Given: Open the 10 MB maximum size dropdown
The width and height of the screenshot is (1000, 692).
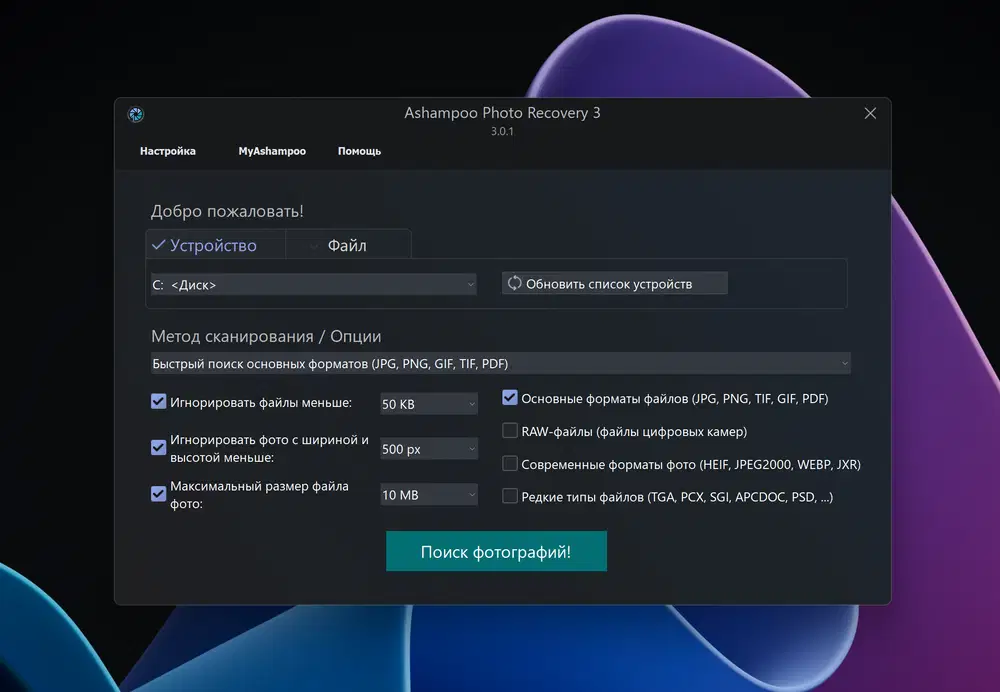Looking at the screenshot, I should point(429,495).
